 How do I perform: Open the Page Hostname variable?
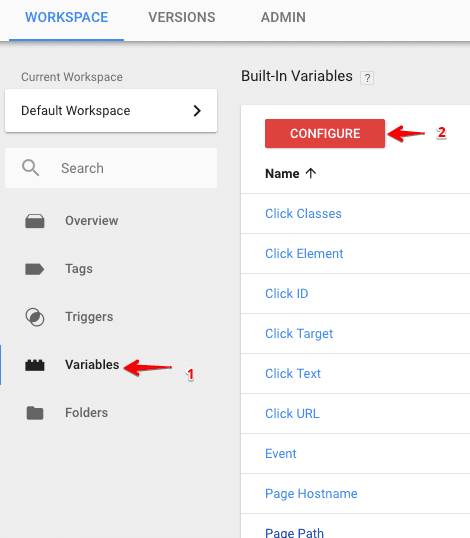coord(311,494)
